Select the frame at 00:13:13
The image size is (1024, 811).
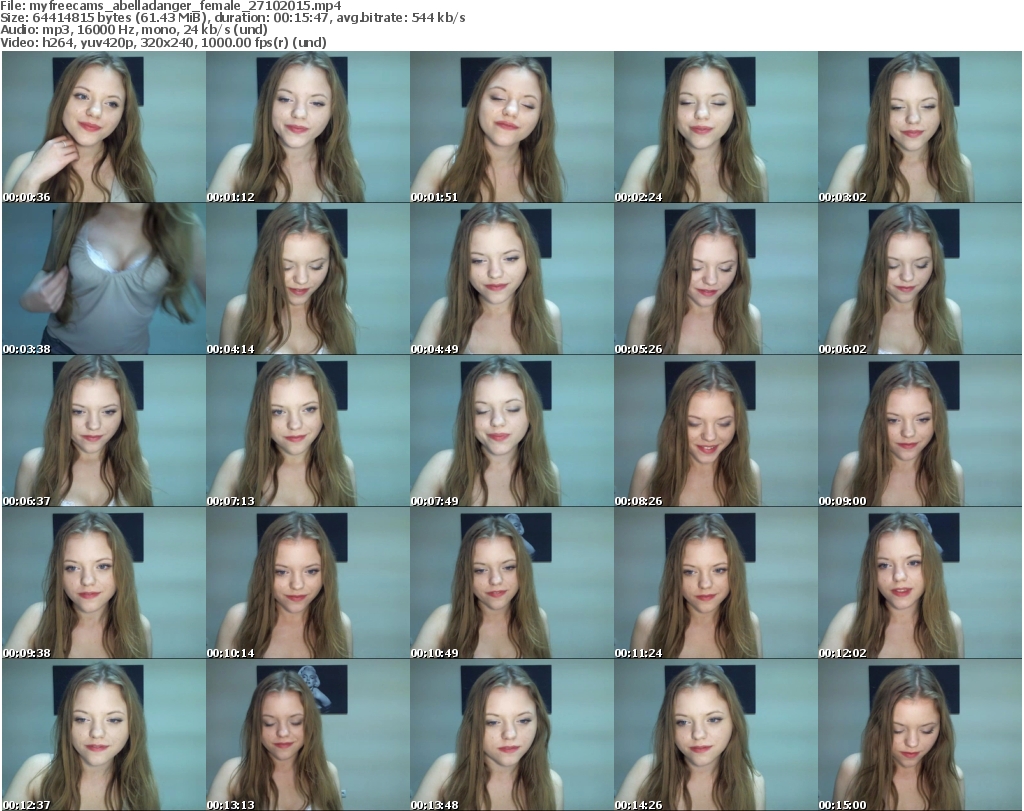pos(308,735)
